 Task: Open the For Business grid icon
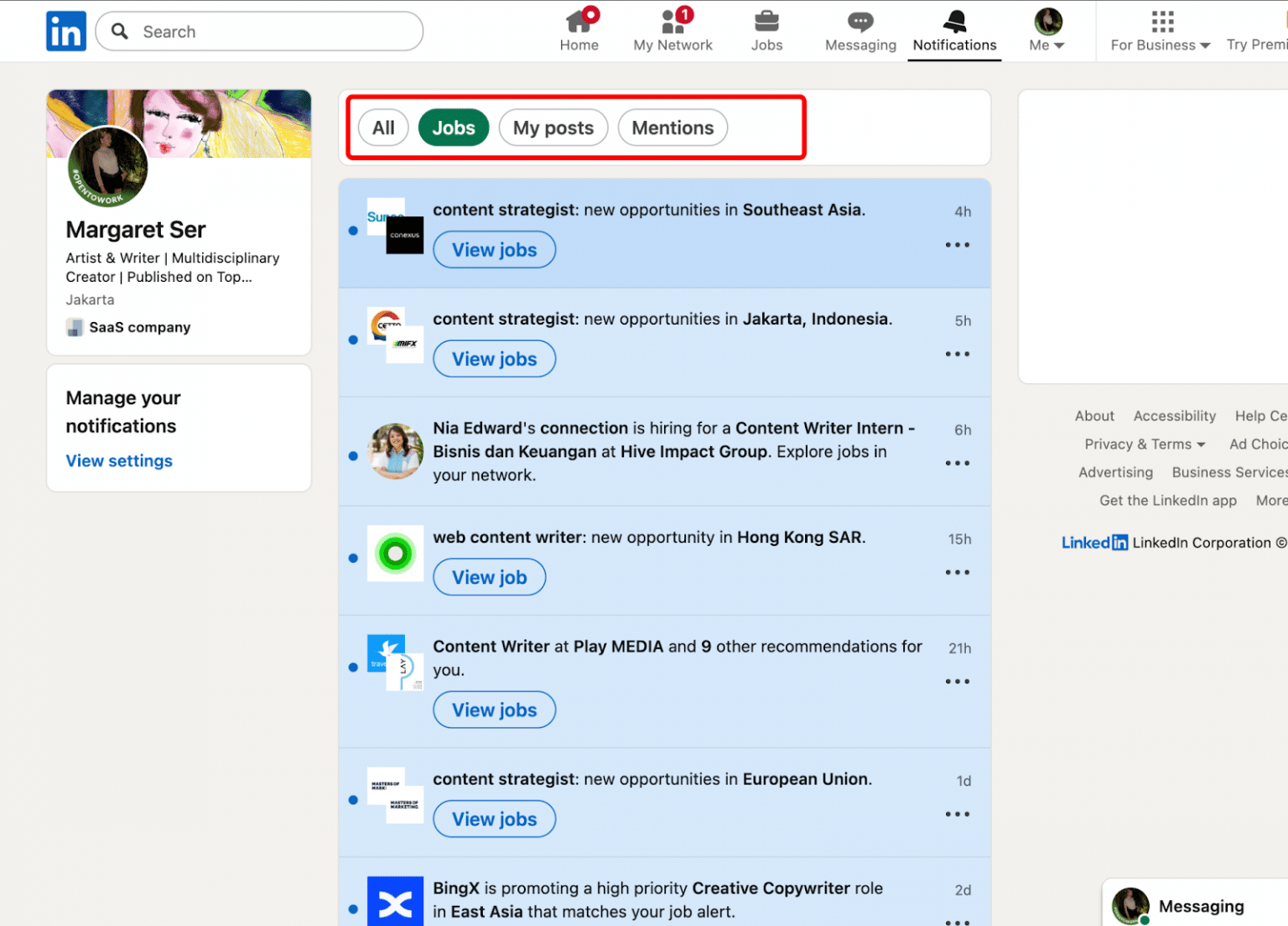pos(1161,20)
